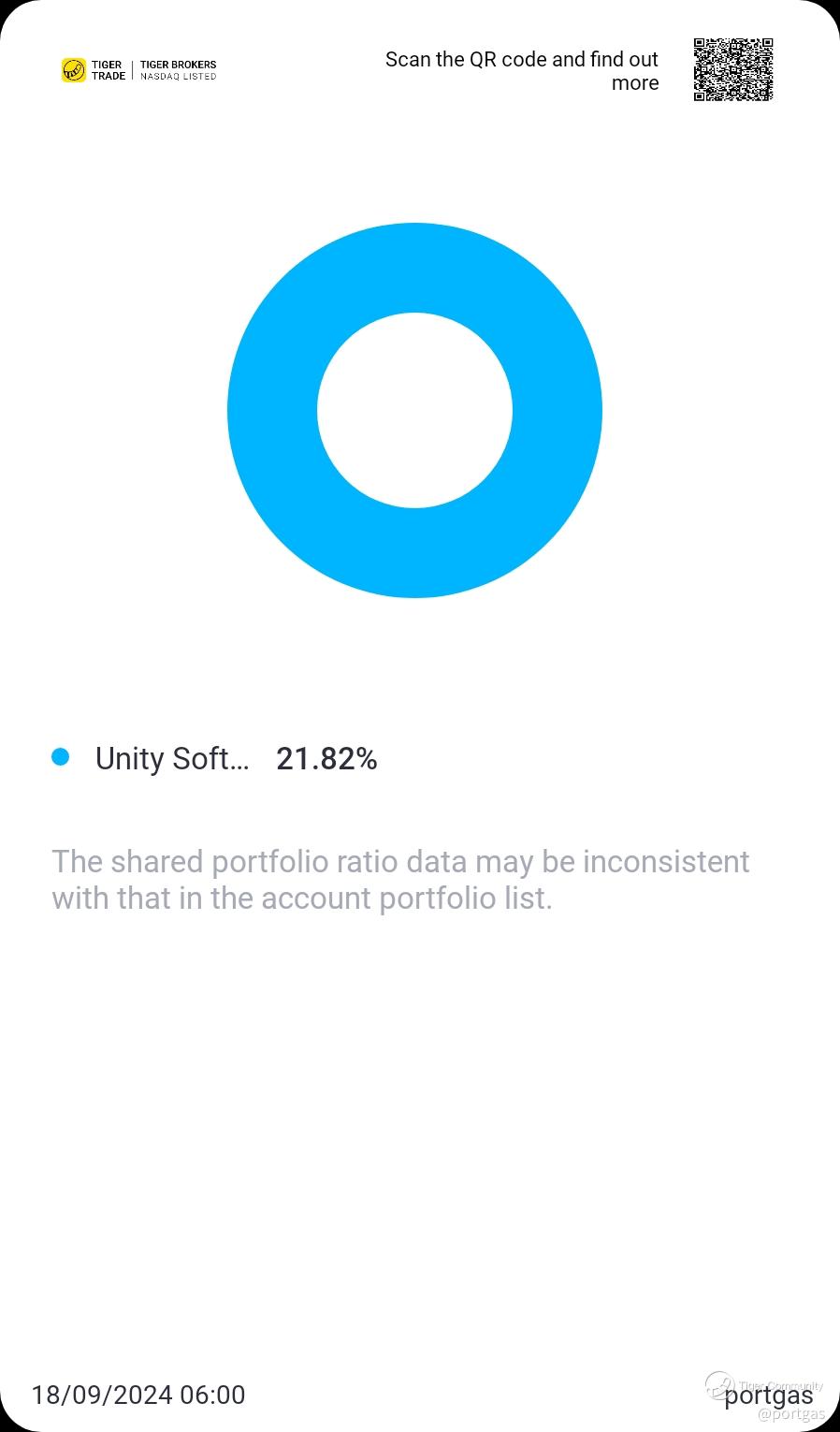Click the @portgas watermark handle
Screen dimensions: 840x1432
pyautogui.click(x=791, y=1414)
